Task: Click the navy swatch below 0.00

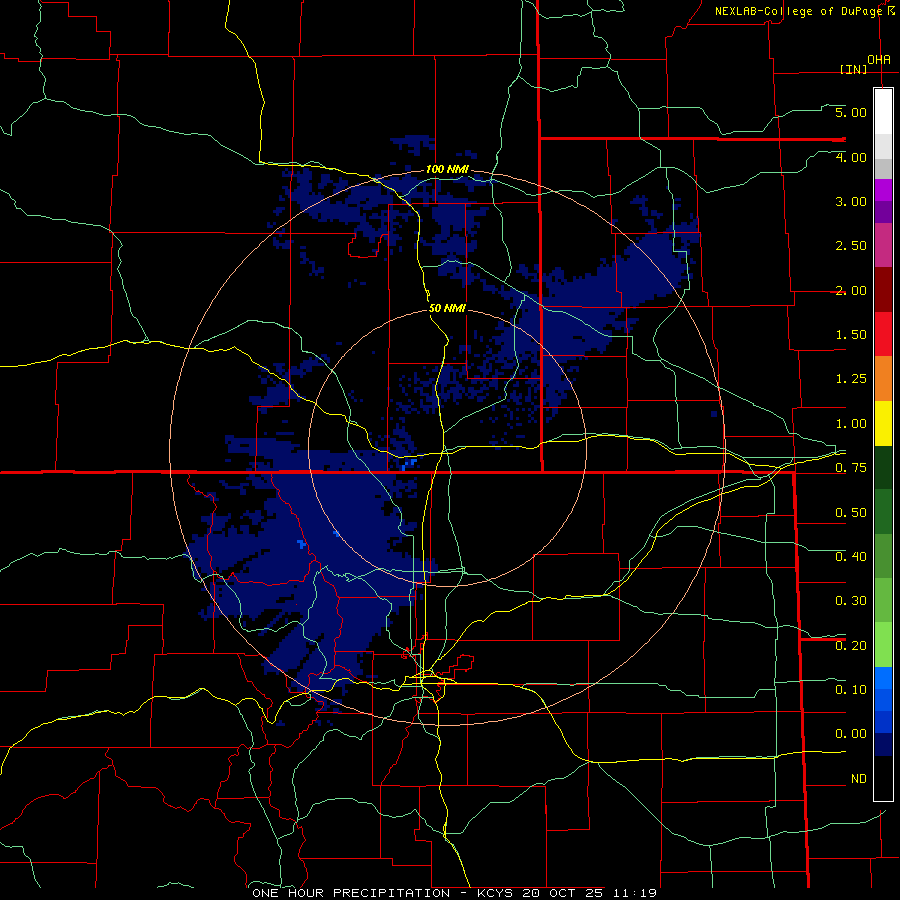Action: click(x=883, y=745)
